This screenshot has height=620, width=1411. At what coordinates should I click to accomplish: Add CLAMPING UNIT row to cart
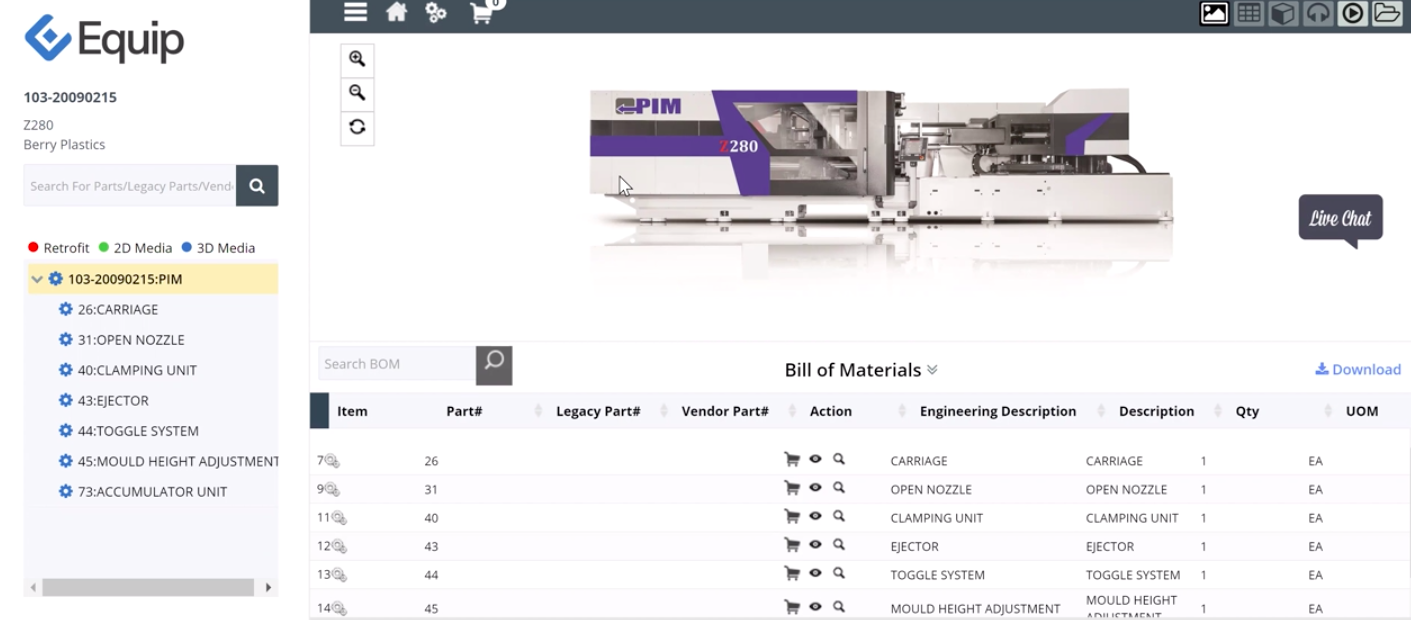792,517
